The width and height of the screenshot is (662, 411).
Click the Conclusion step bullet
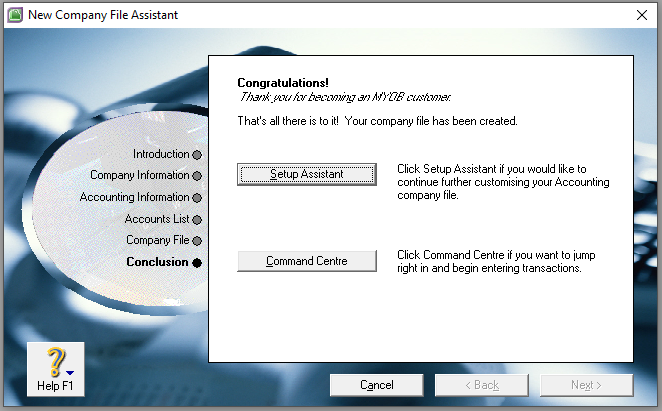click(197, 263)
